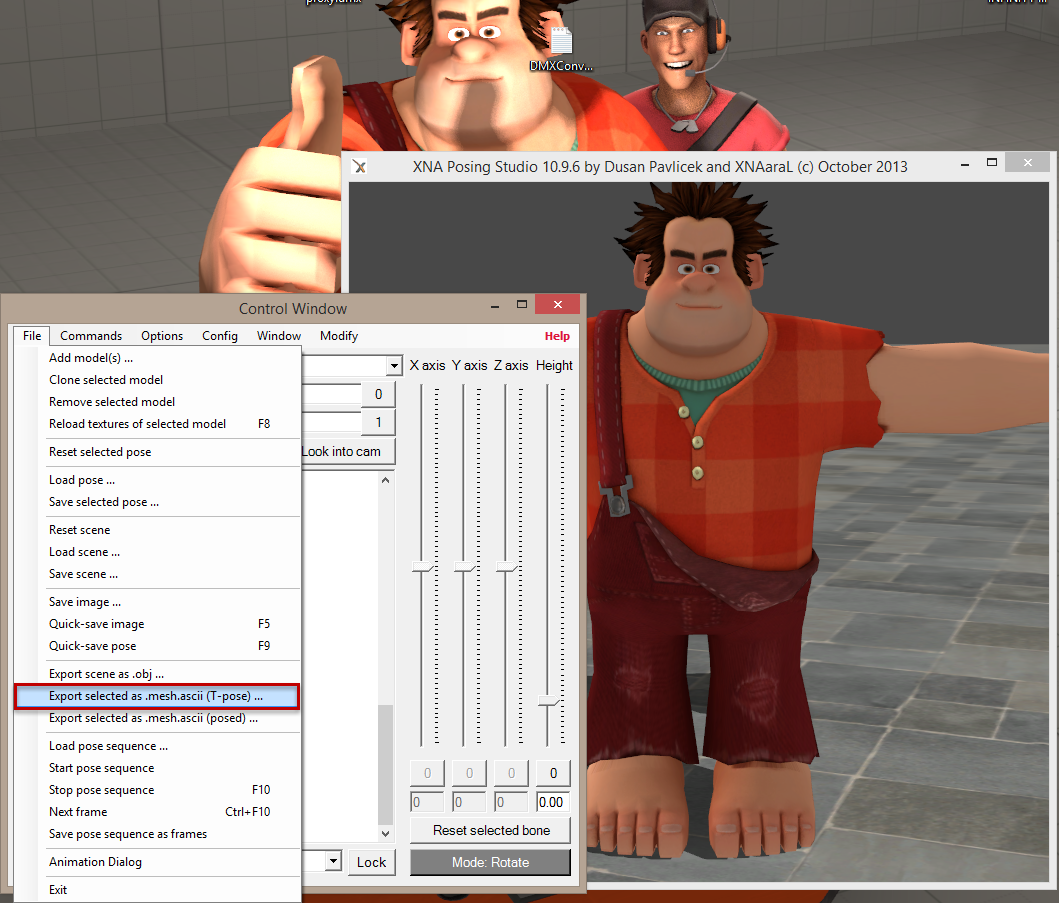Viewport: 1059px width, 903px height.
Task: Choose Save selected pose entry
Action: 157,502
